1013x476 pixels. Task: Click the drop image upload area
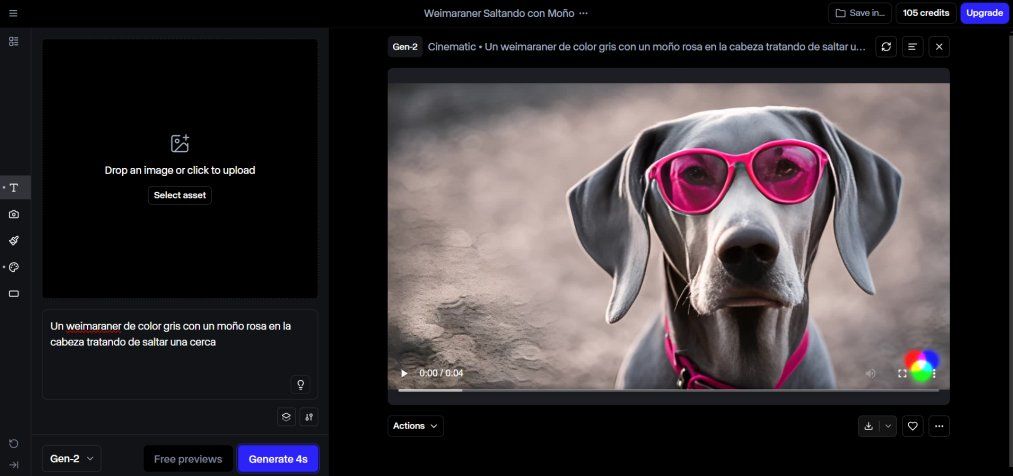(180, 169)
